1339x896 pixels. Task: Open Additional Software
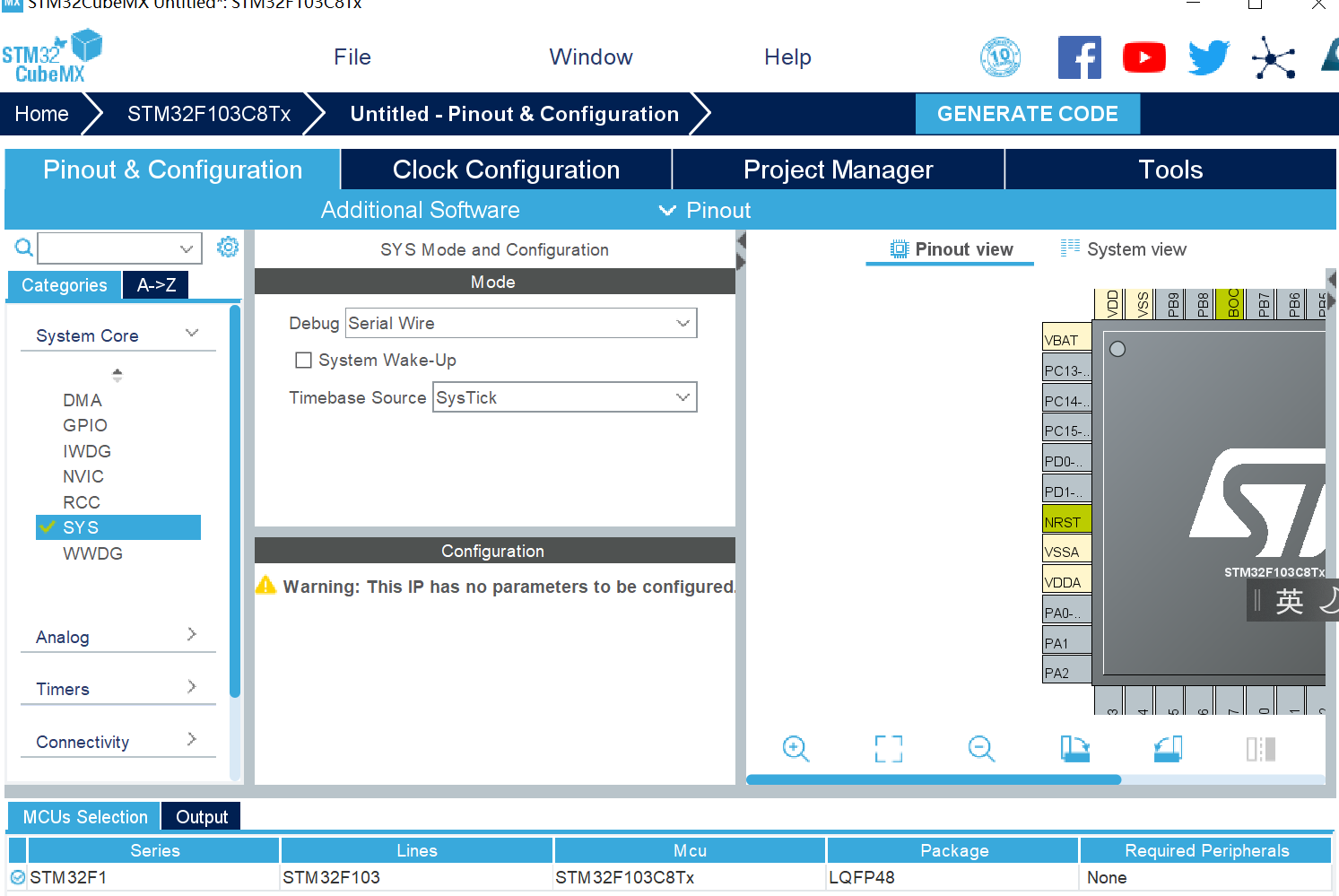click(421, 210)
